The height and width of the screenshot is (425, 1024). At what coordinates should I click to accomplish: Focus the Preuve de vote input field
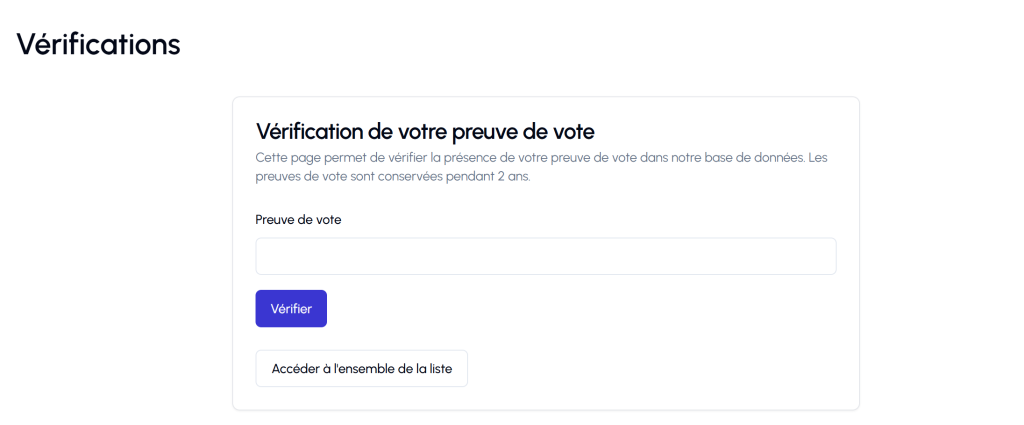(x=545, y=256)
